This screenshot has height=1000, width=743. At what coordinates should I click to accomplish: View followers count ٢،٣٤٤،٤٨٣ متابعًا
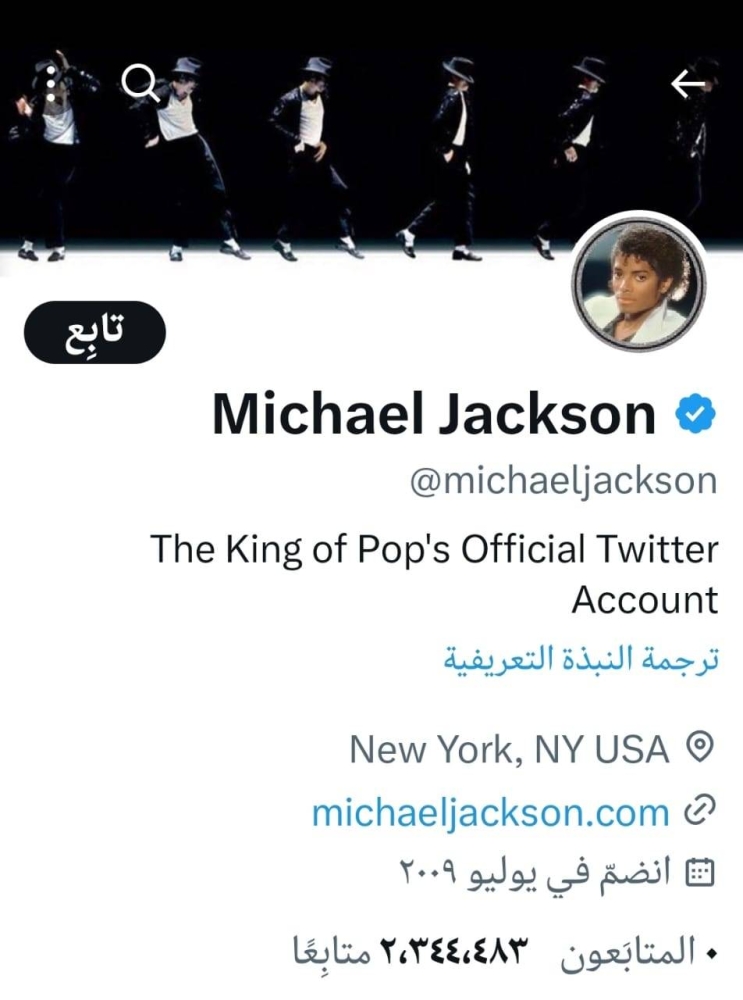click(x=411, y=953)
